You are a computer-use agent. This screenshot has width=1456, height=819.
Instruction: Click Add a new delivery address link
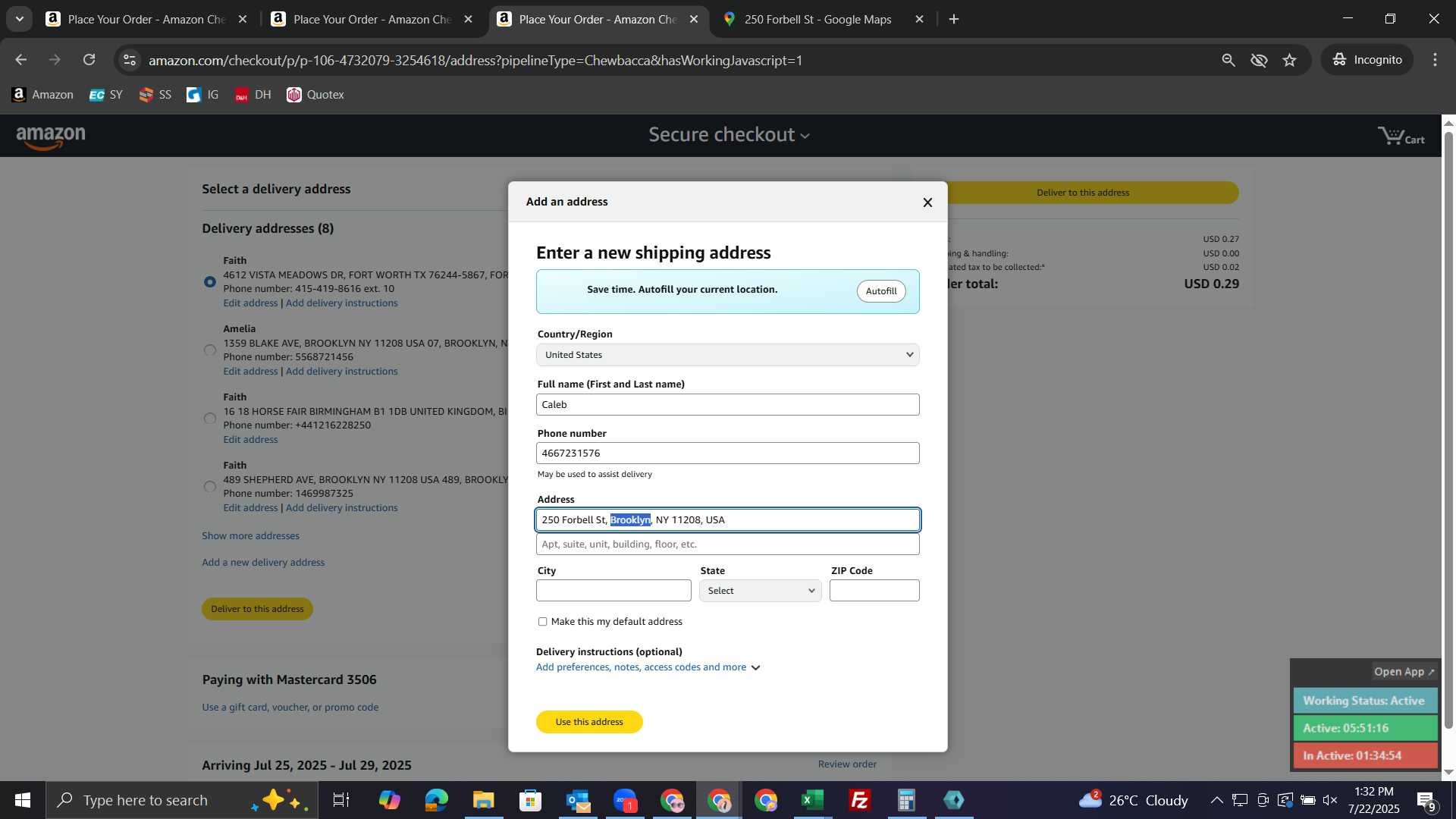(263, 563)
